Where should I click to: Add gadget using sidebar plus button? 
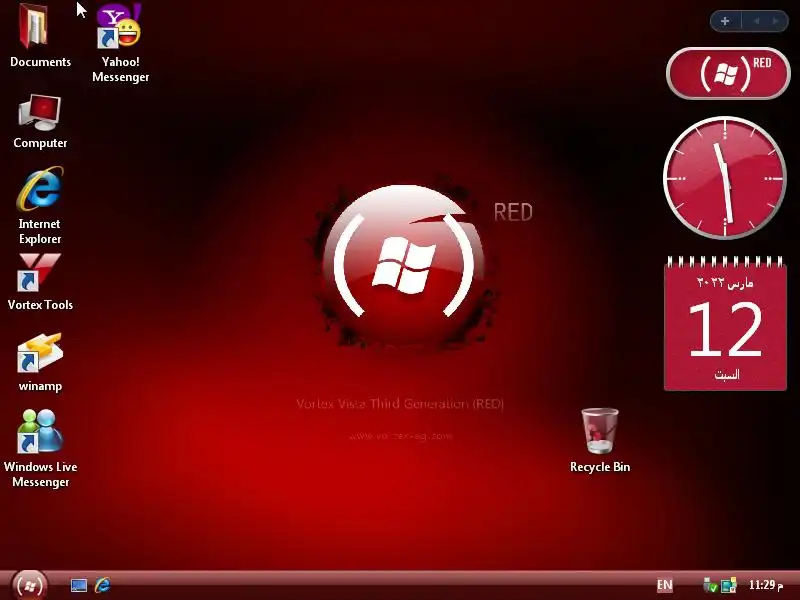725,21
